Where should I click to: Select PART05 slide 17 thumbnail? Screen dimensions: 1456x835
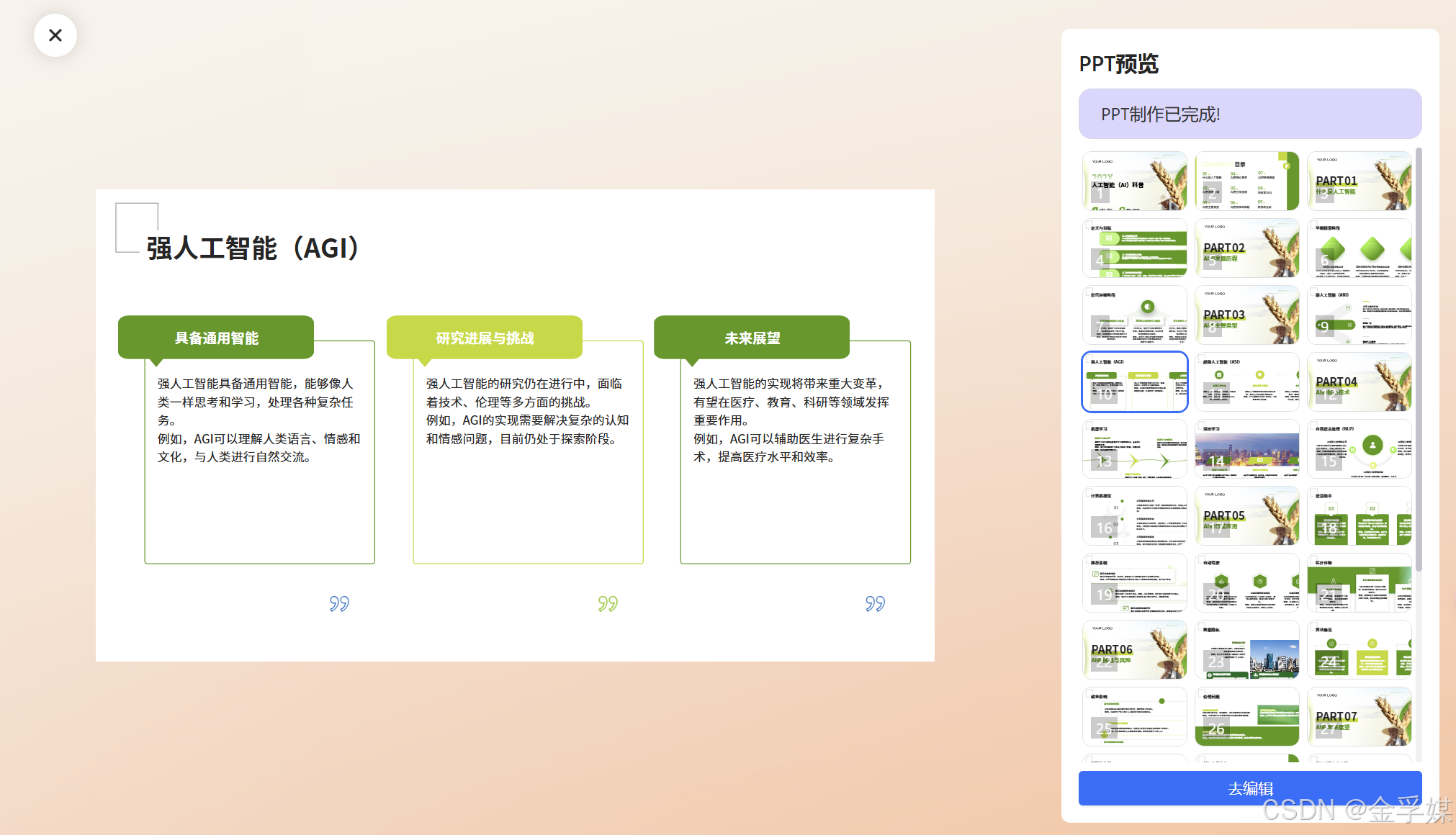click(x=1246, y=516)
